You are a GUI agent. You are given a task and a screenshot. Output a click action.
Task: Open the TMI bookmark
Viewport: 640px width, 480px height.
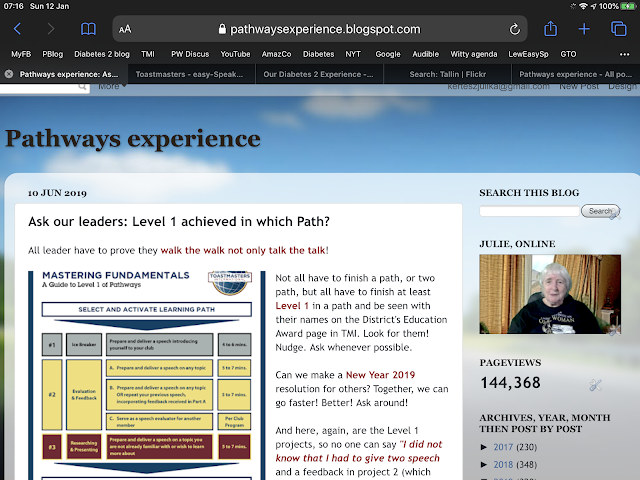point(148,54)
